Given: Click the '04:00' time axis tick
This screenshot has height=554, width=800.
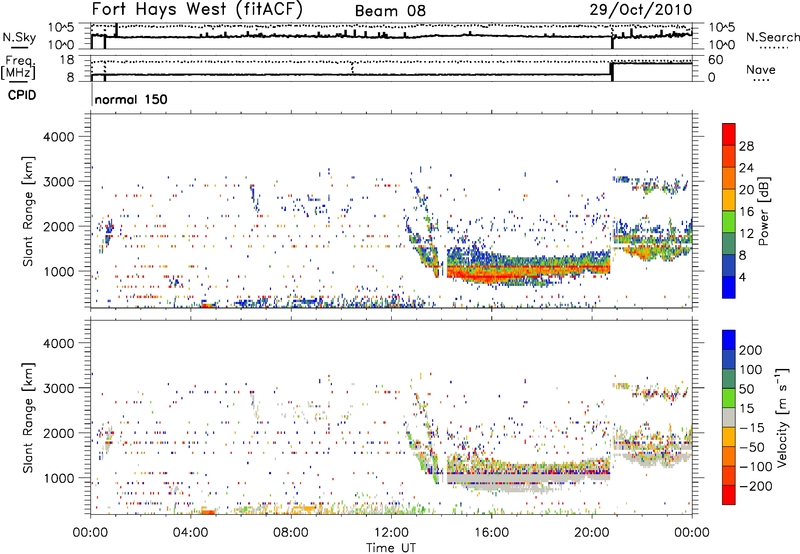Looking at the screenshot, I should click(x=190, y=533).
